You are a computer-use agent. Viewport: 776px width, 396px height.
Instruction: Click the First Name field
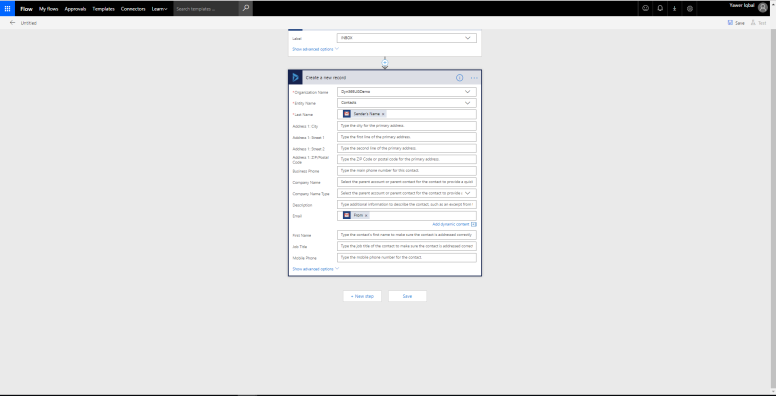[407, 235]
